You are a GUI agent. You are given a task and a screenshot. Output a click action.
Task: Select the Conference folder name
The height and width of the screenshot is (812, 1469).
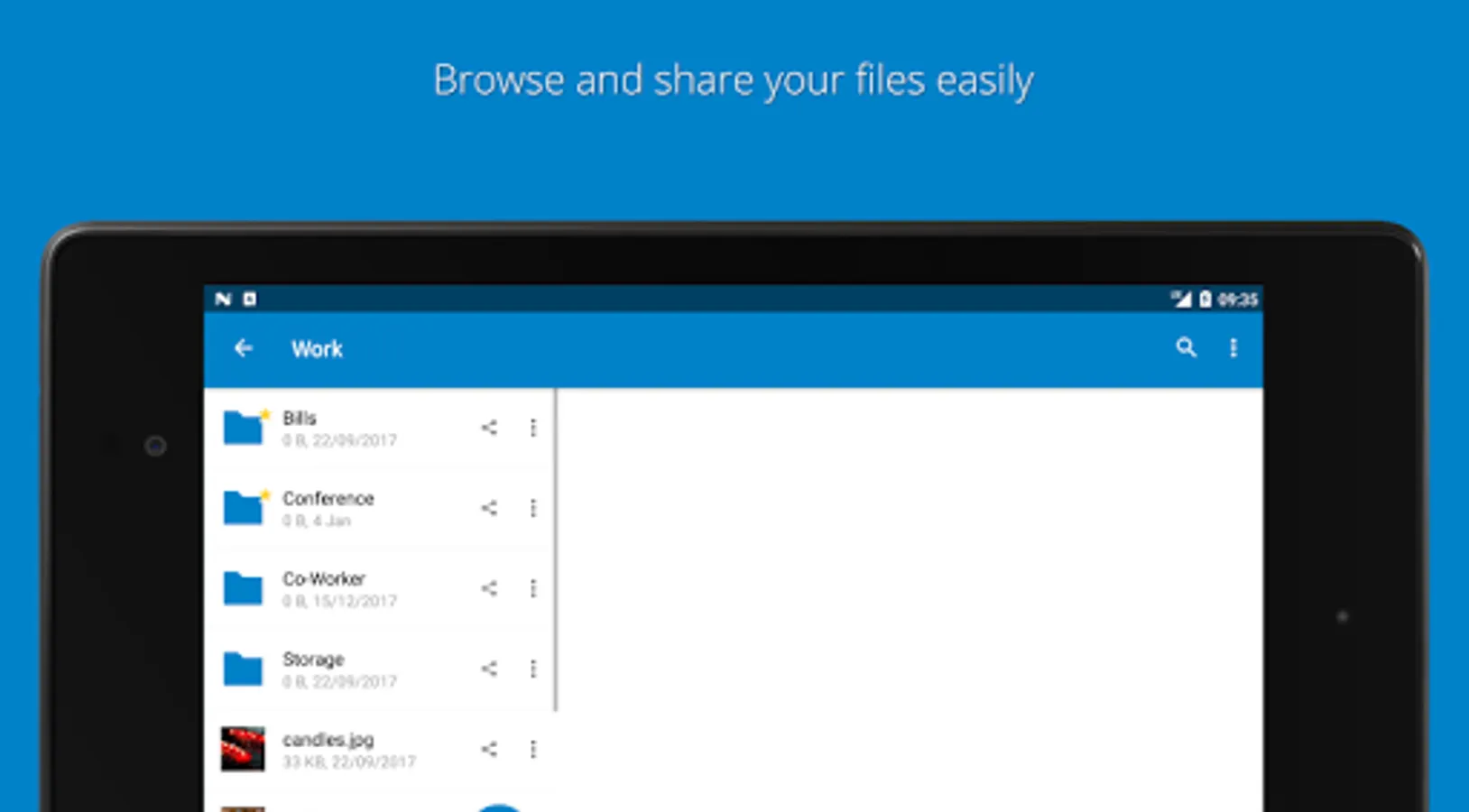328,499
